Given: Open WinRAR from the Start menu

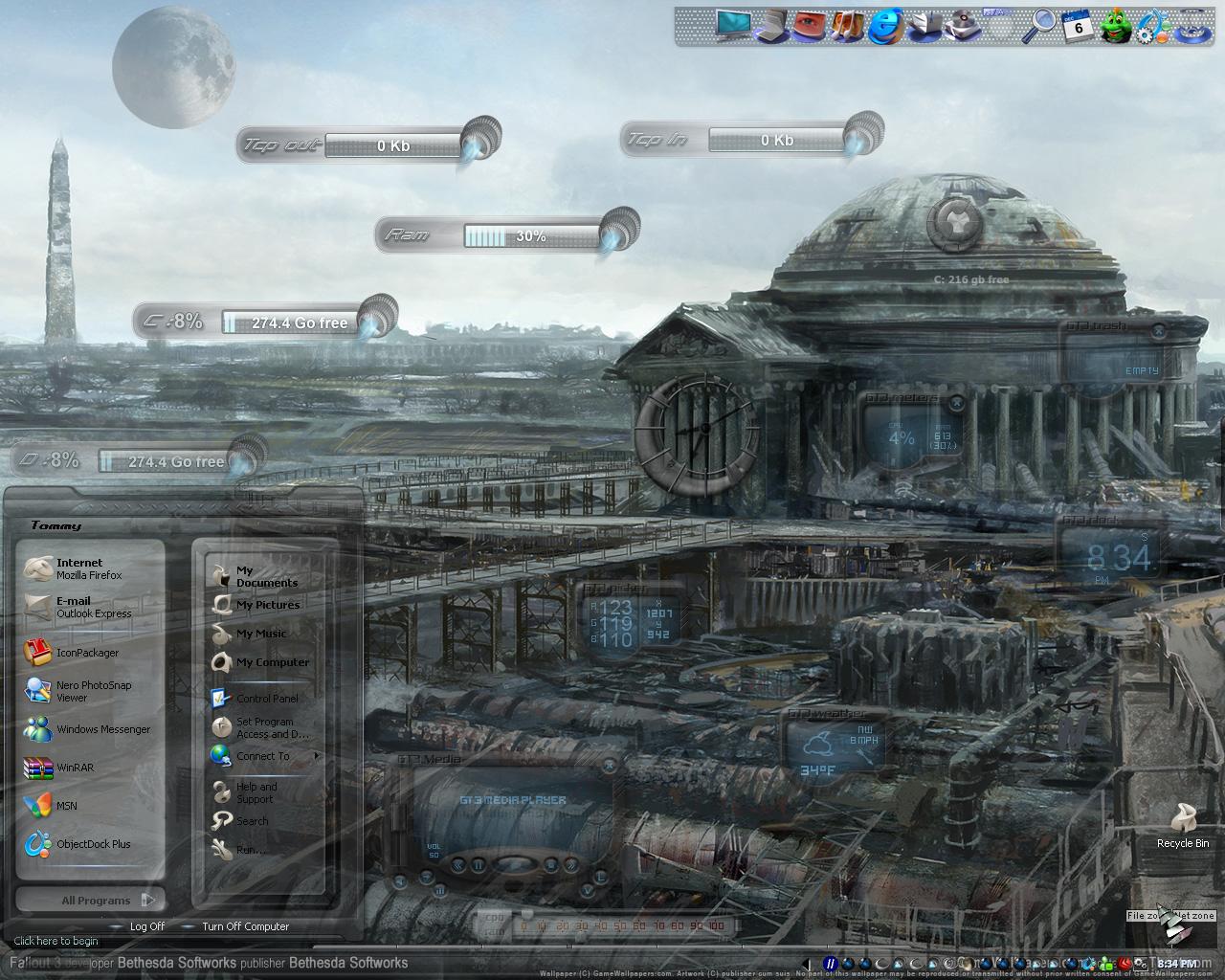Looking at the screenshot, I should pyautogui.click(x=75, y=768).
